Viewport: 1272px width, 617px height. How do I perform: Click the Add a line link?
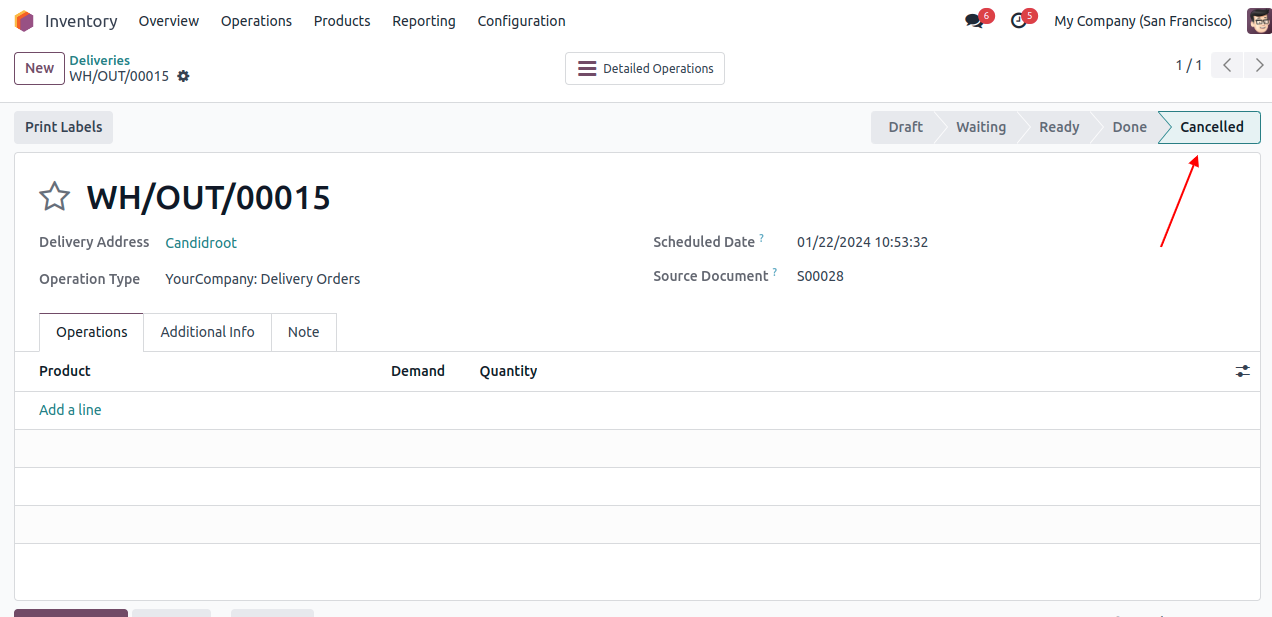(x=70, y=410)
